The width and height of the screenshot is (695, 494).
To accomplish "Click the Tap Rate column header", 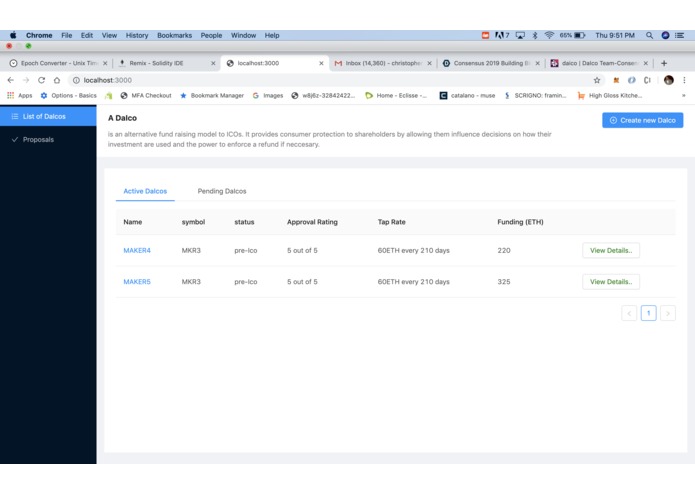I will coord(391,222).
